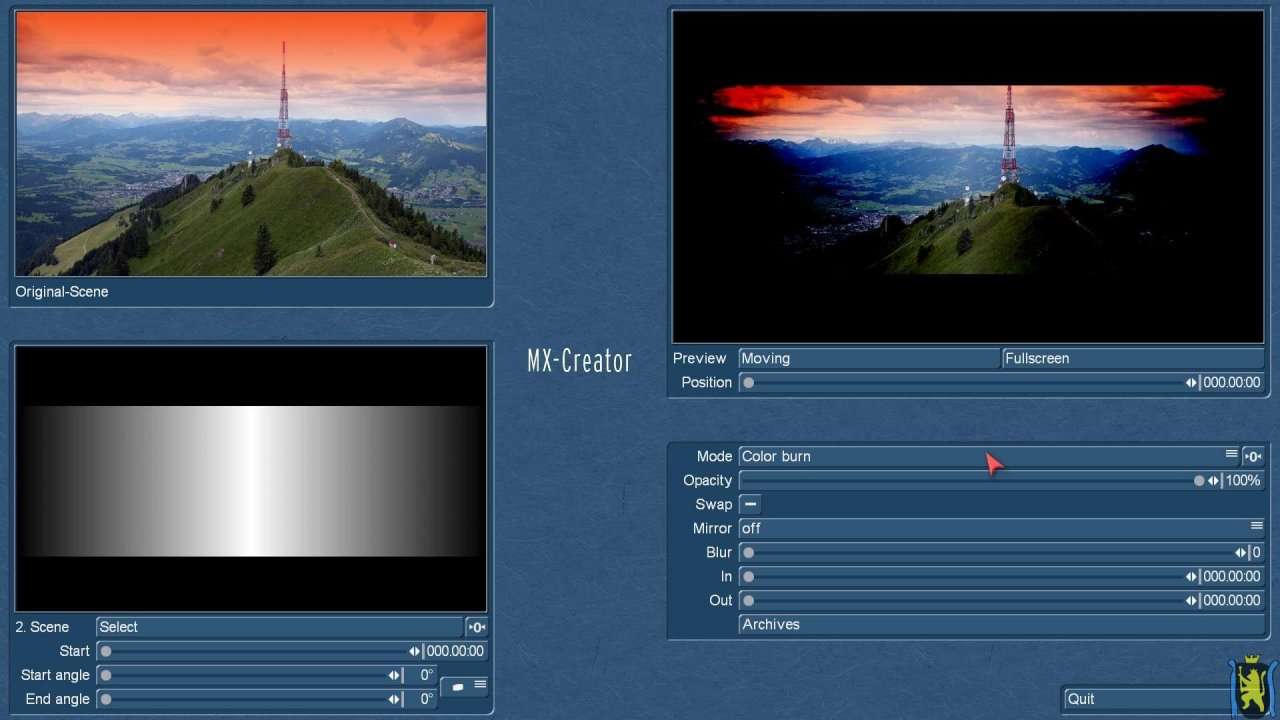Click the step arrows on the Position slider
Viewport: 1280px width, 720px height.
pos(1191,383)
